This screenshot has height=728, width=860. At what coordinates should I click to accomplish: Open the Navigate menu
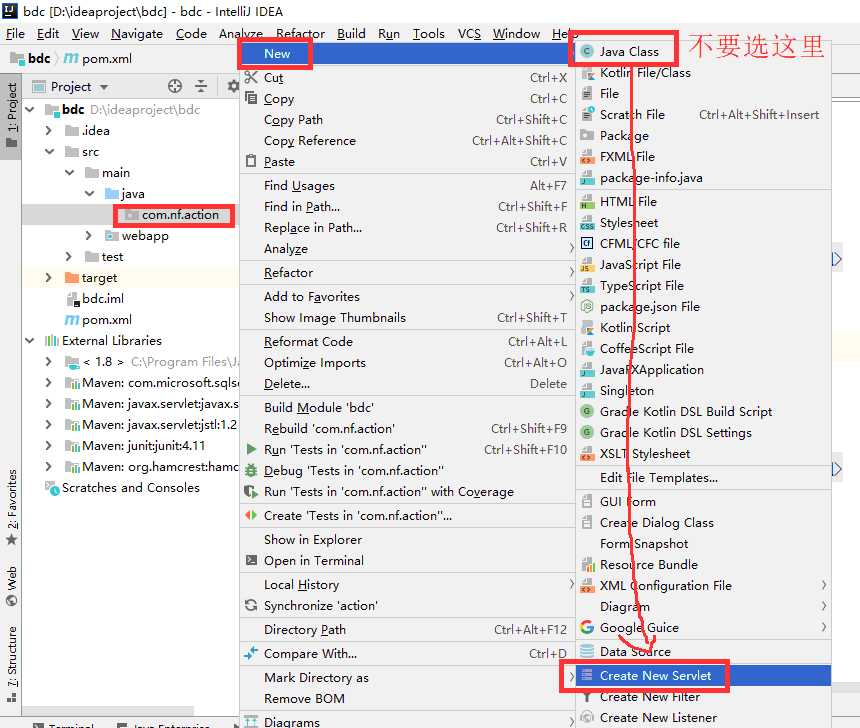click(137, 33)
